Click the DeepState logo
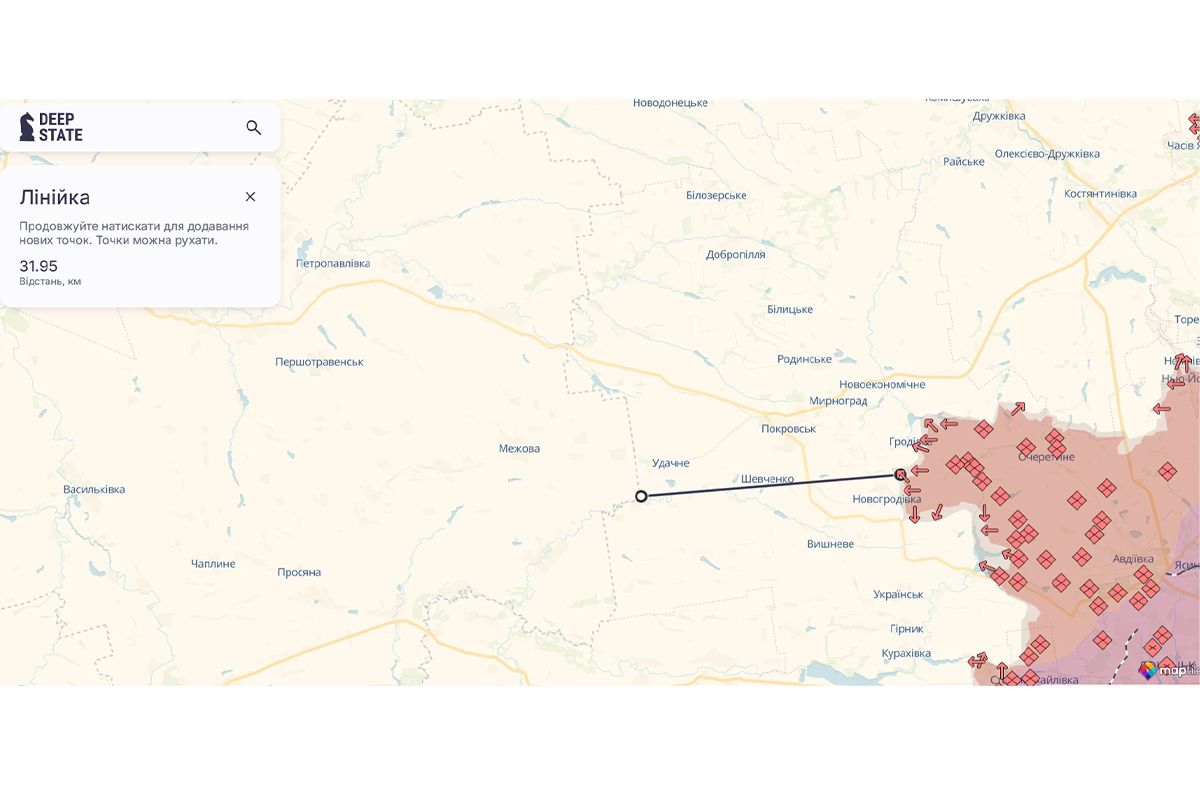Image resolution: width=1200 pixels, height=800 pixels. [x=51, y=127]
